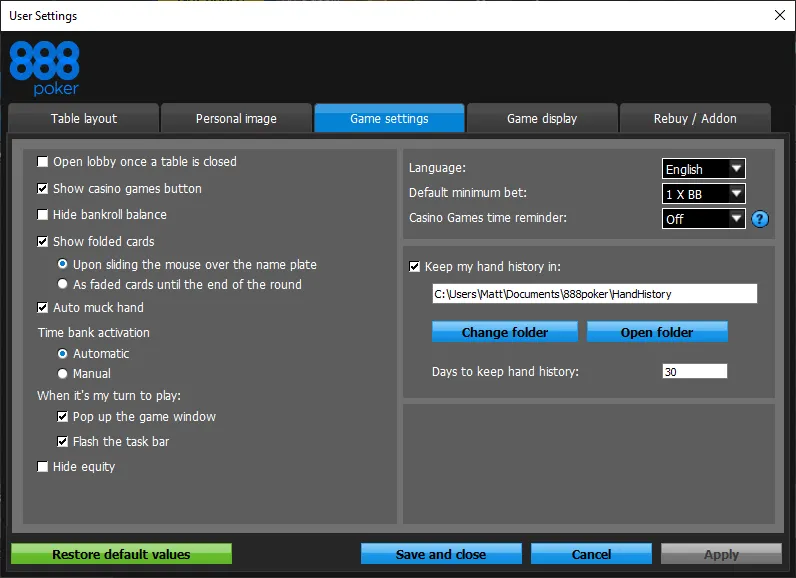Click Restore default values button
The image size is (796, 578).
coord(121,554)
